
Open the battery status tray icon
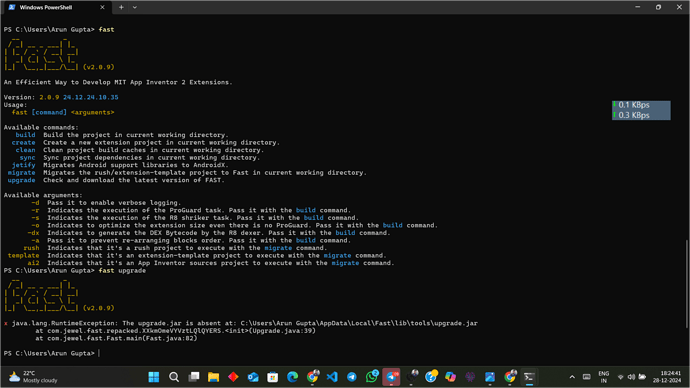642,377
